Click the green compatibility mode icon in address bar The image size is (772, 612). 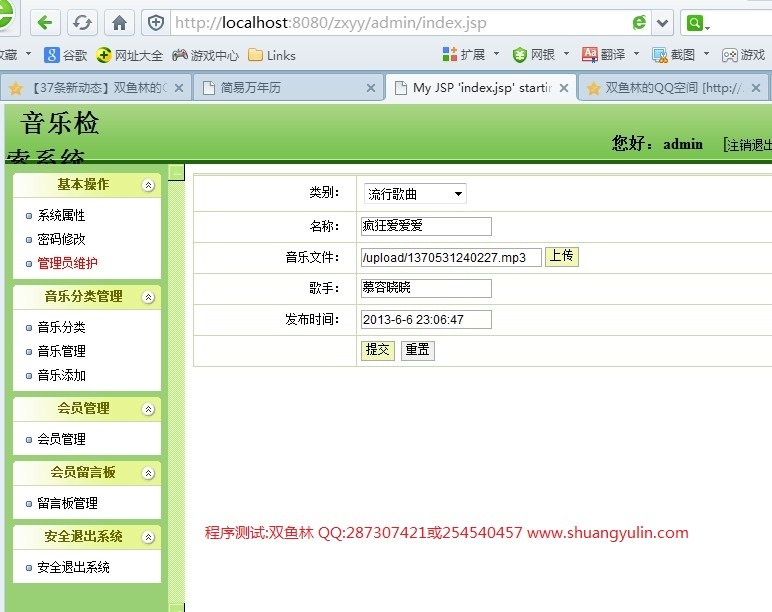pyautogui.click(x=639, y=23)
